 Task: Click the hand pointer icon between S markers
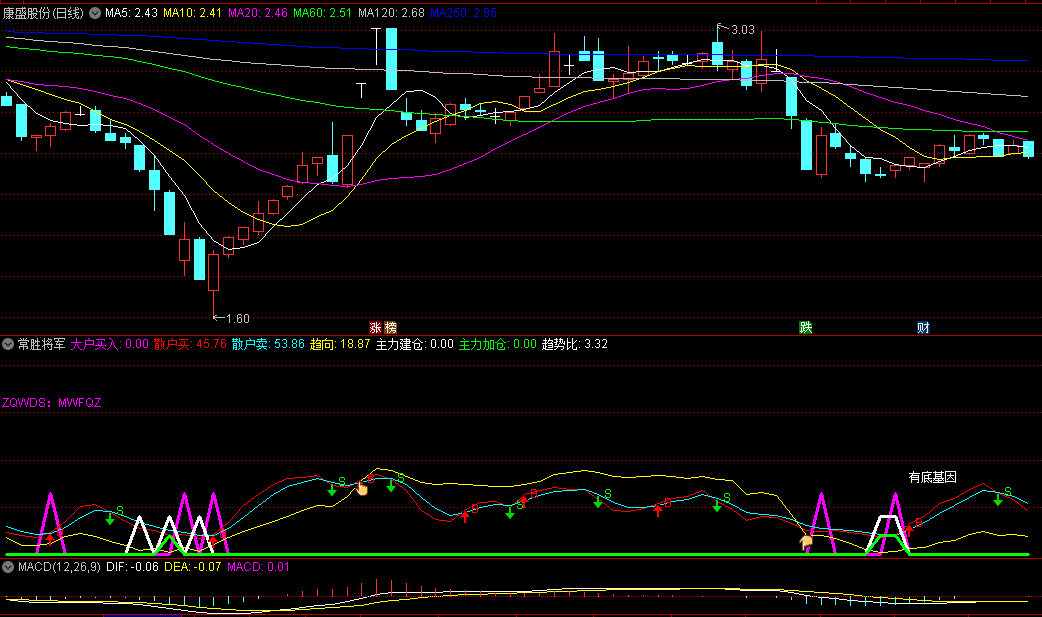tap(362, 489)
